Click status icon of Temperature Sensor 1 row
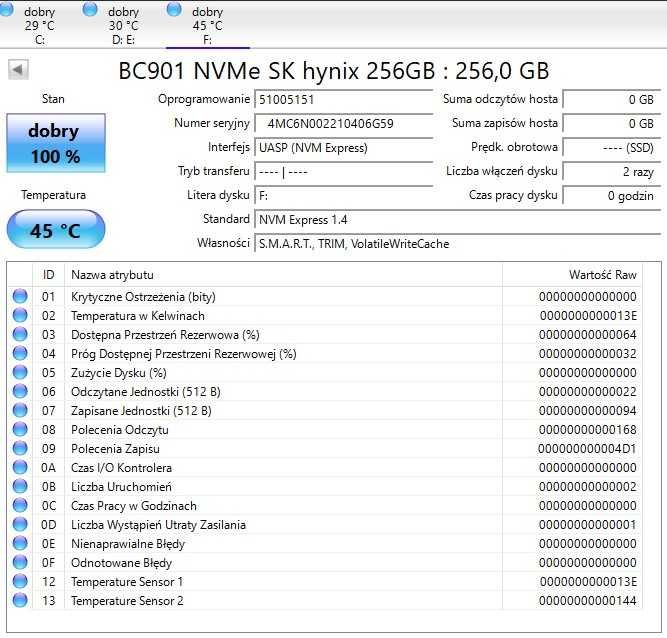Image resolution: width=667 pixels, height=638 pixels. pyautogui.click(x=20, y=581)
